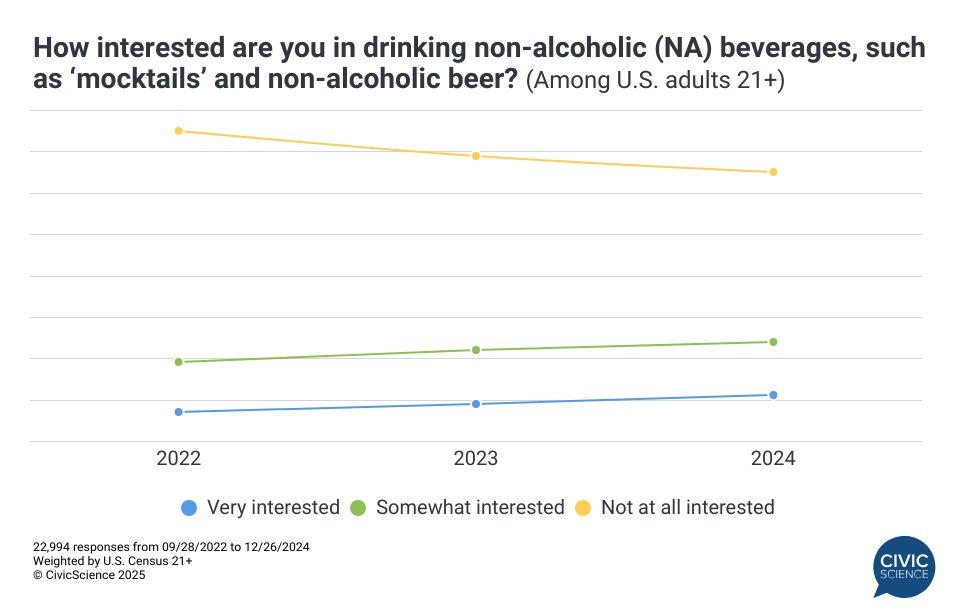The image size is (966, 616).
Task: Click the green Somewhat interested legend dot
Action: [358, 508]
